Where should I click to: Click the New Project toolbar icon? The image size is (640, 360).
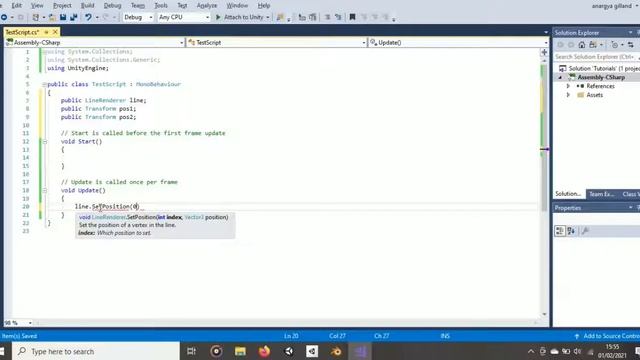pos(36,17)
